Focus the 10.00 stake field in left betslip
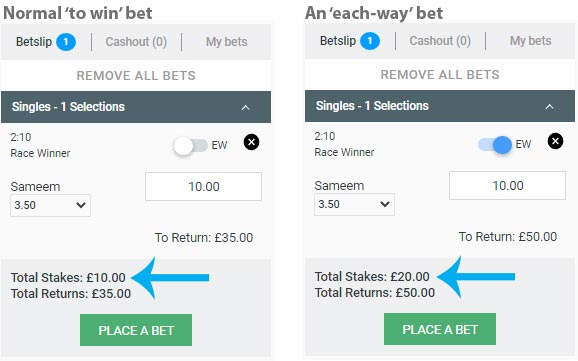This screenshot has width=578, height=361. pyautogui.click(x=203, y=187)
